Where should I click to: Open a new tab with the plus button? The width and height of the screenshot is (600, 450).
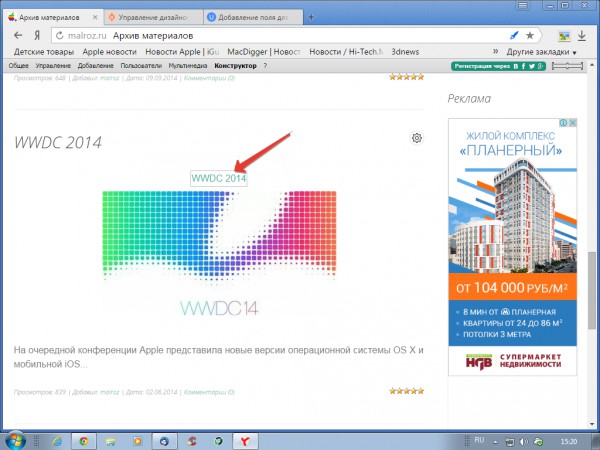point(311,17)
